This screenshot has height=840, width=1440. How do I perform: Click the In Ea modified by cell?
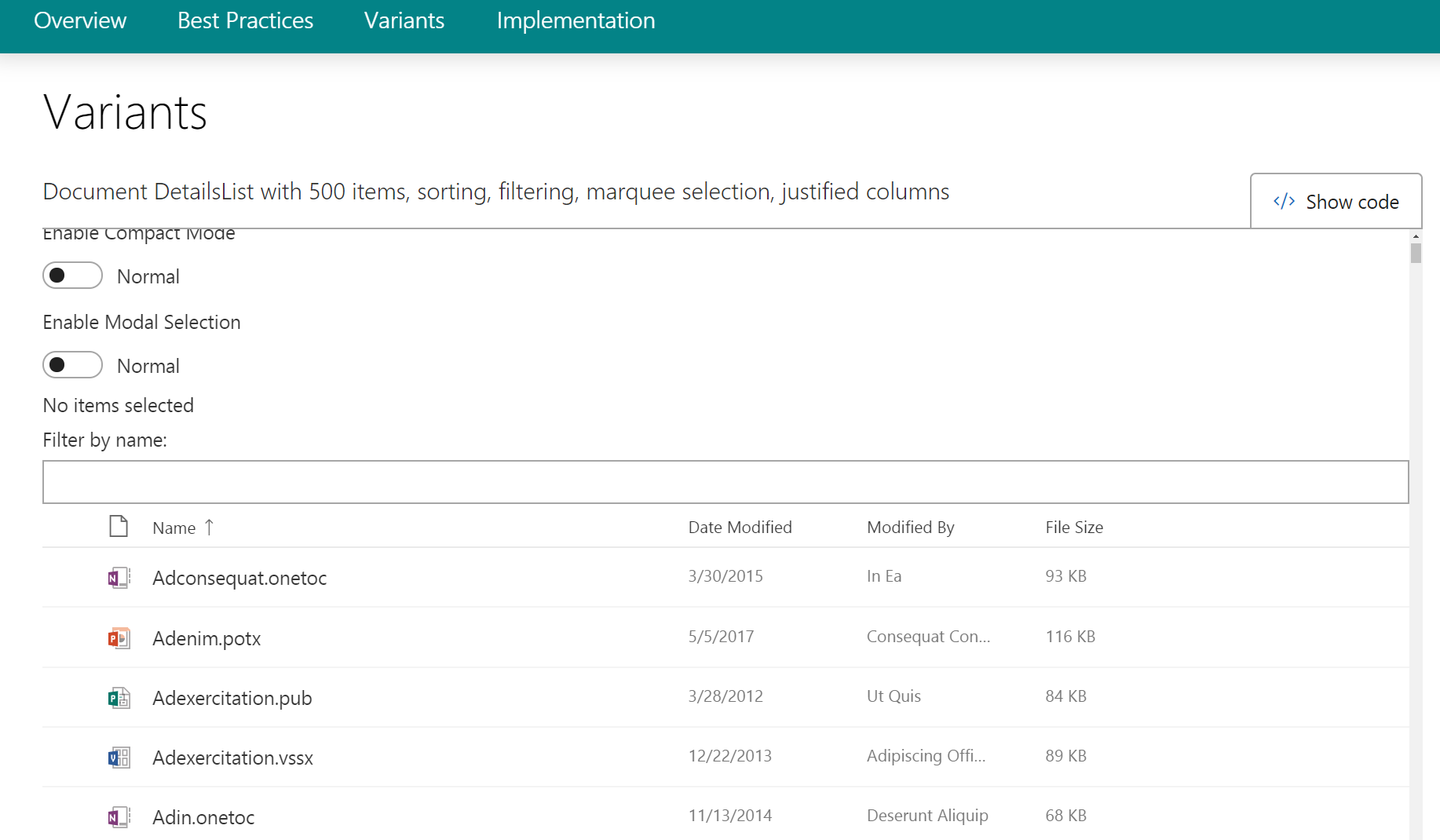pyautogui.click(x=884, y=575)
